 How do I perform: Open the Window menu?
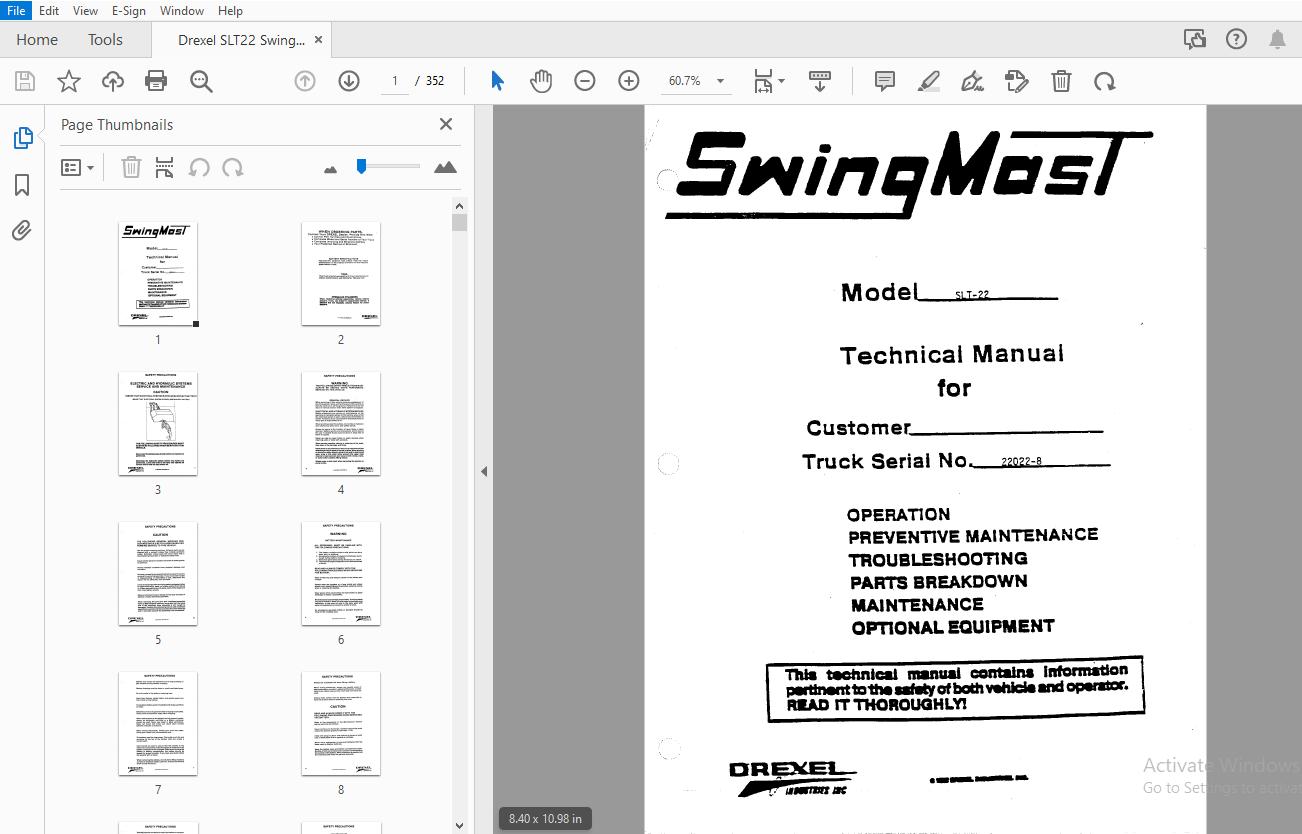click(182, 10)
